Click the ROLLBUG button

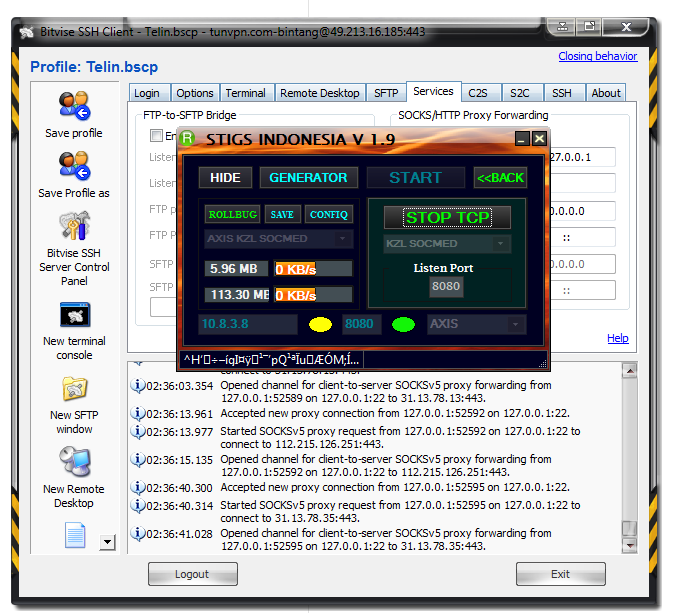tap(233, 214)
